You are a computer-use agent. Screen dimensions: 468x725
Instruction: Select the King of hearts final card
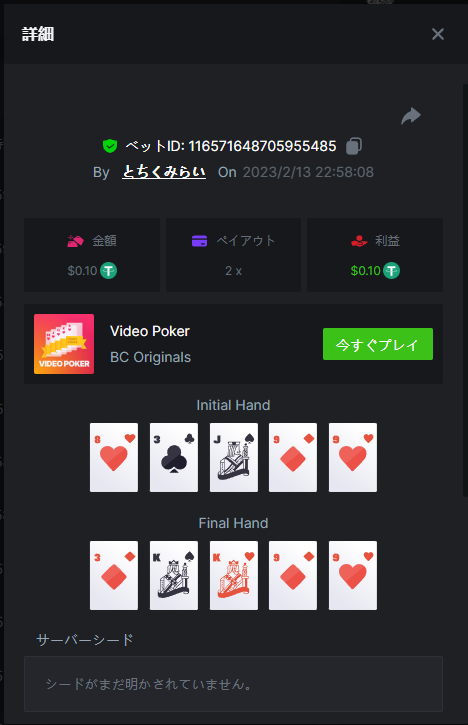pos(234,575)
